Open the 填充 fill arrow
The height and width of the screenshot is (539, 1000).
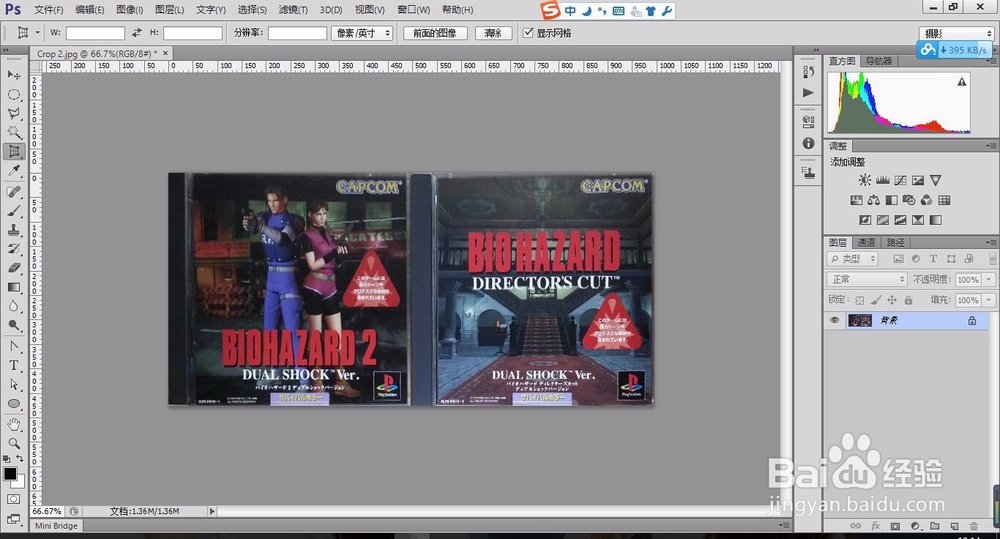coord(989,300)
